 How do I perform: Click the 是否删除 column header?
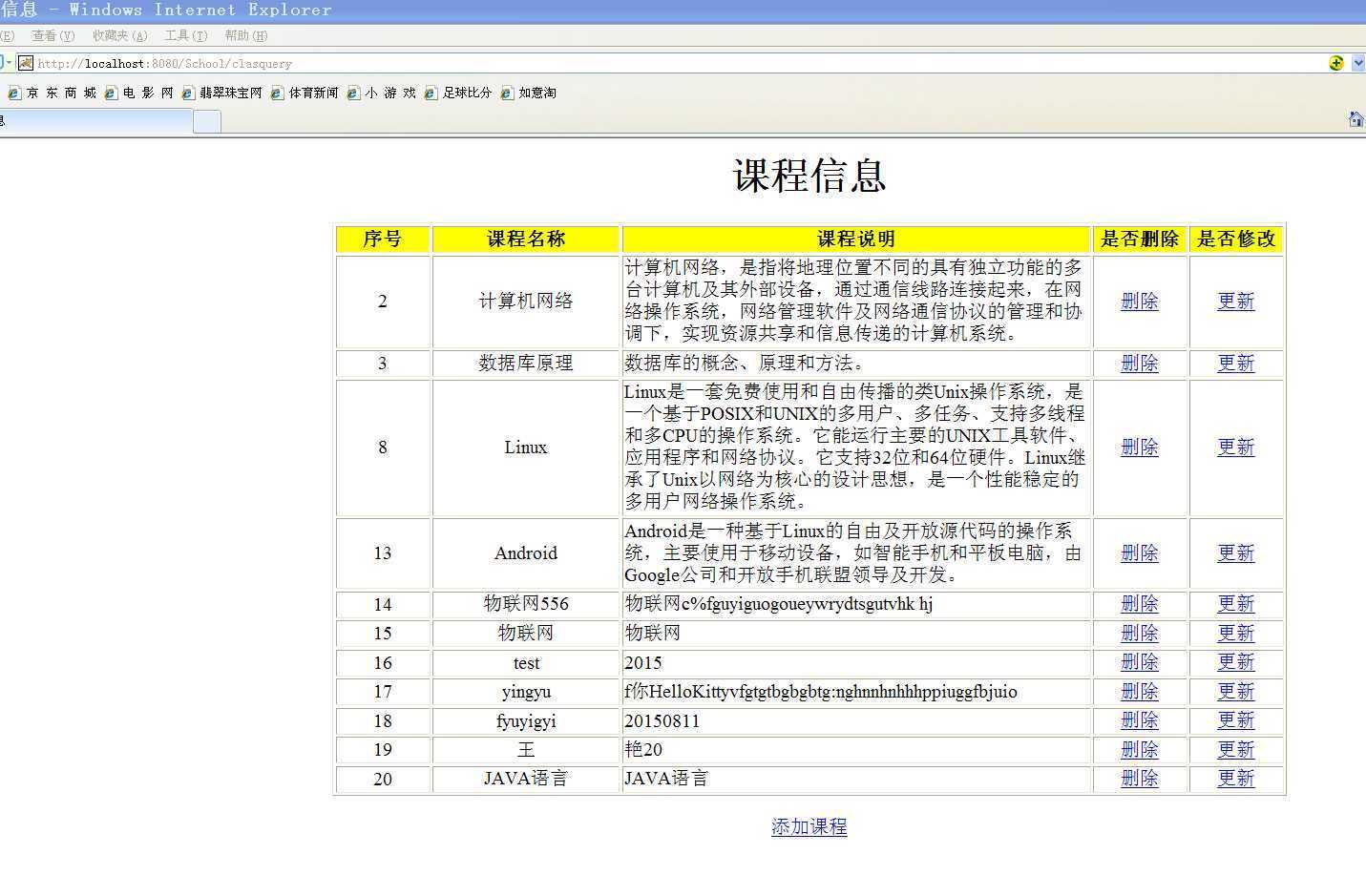click(1140, 240)
